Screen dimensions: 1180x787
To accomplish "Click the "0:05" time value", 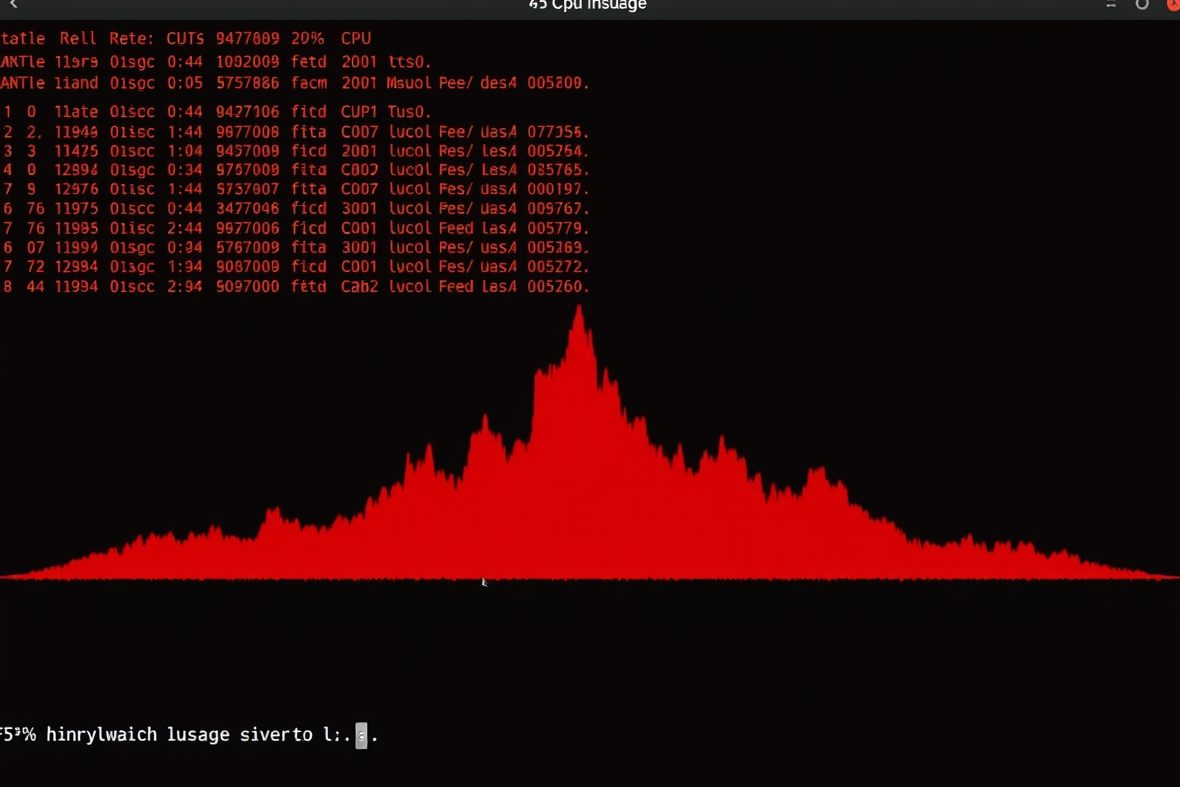I will (x=185, y=83).
